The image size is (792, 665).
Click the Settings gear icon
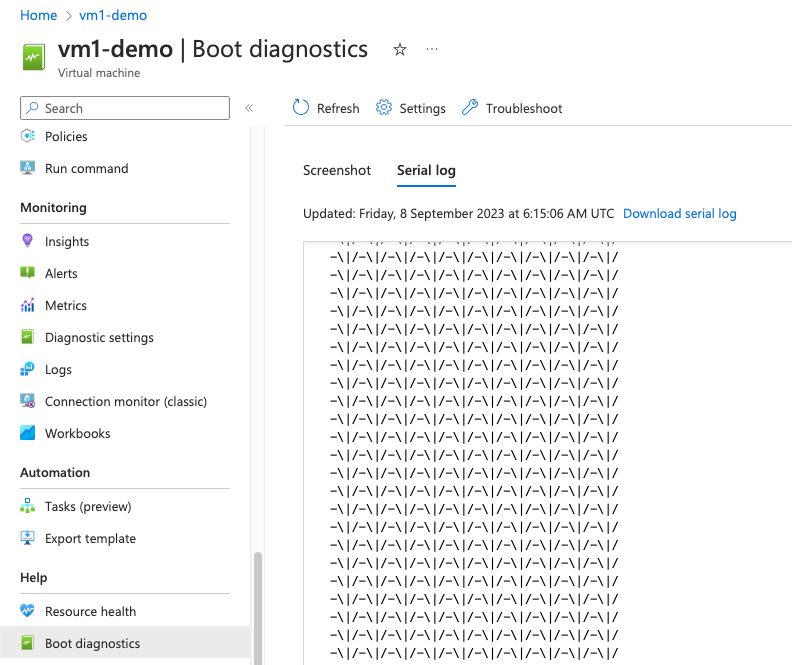tap(384, 108)
